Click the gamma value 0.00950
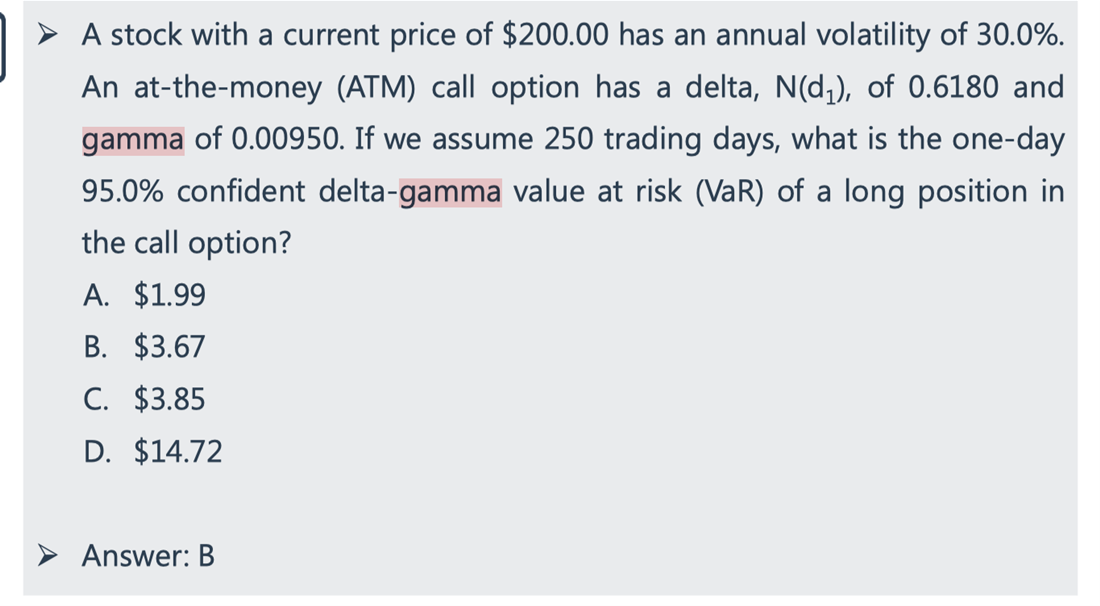Image resolution: width=1100 pixels, height=606 pixels. click(287, 140)
